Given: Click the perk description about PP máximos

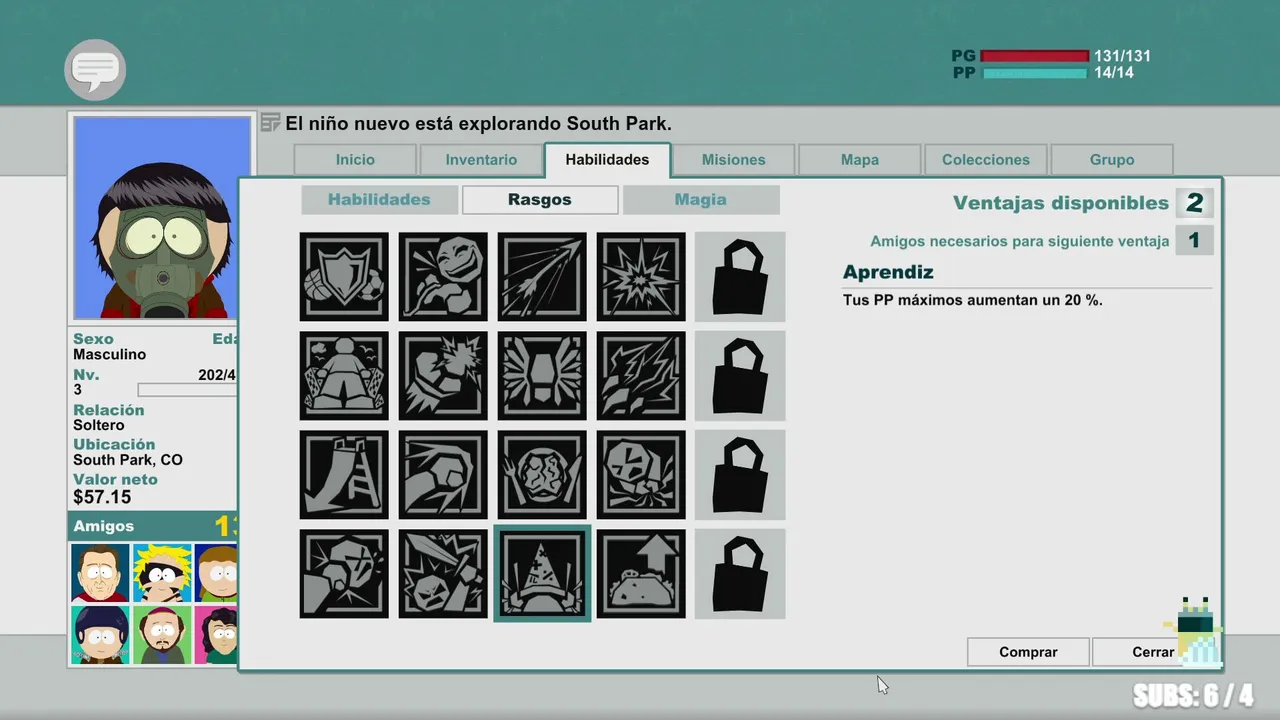Looking at the screenshot, I should tap(973, 300).
